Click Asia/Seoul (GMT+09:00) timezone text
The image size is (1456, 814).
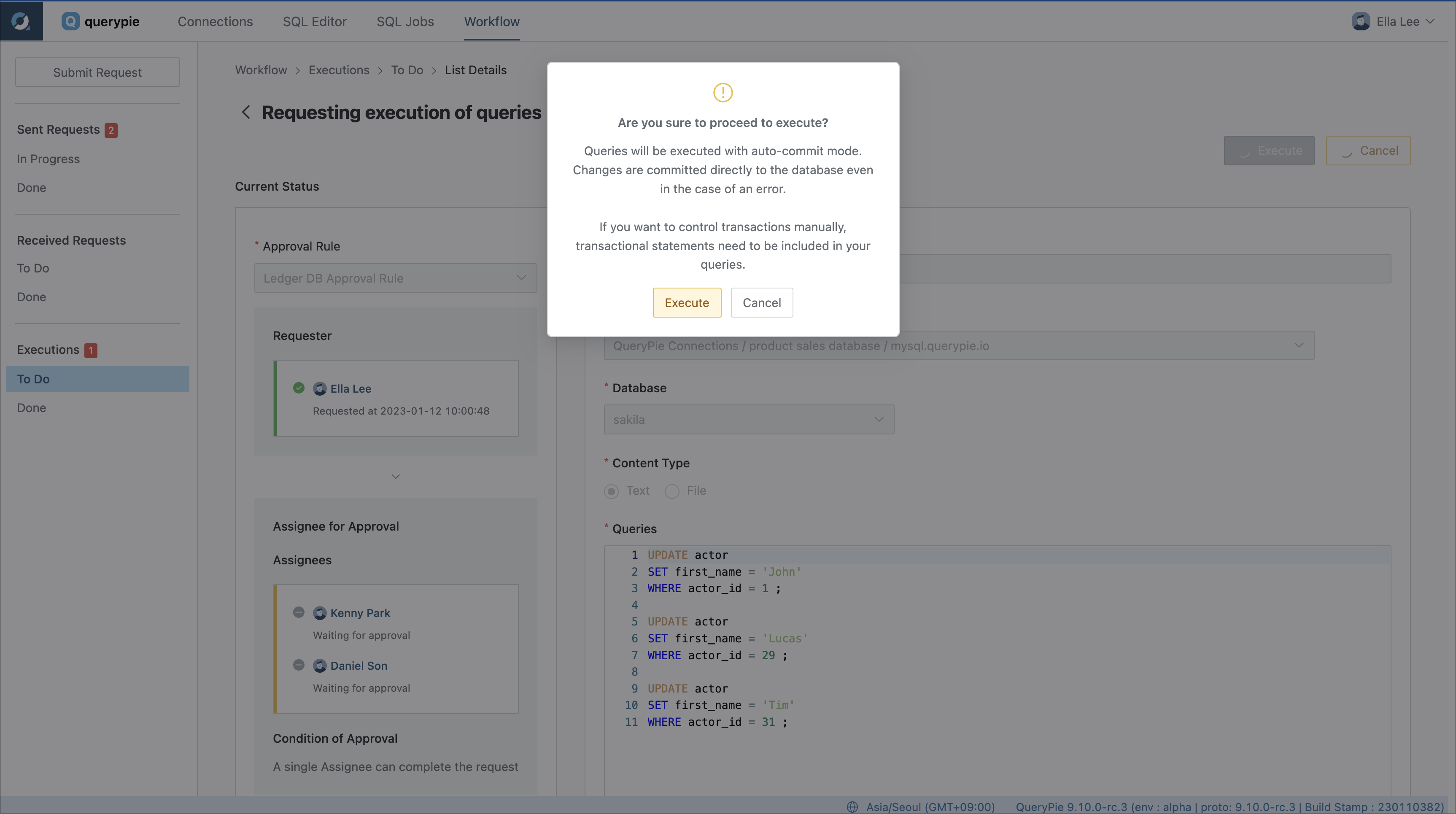click(930, 807)
